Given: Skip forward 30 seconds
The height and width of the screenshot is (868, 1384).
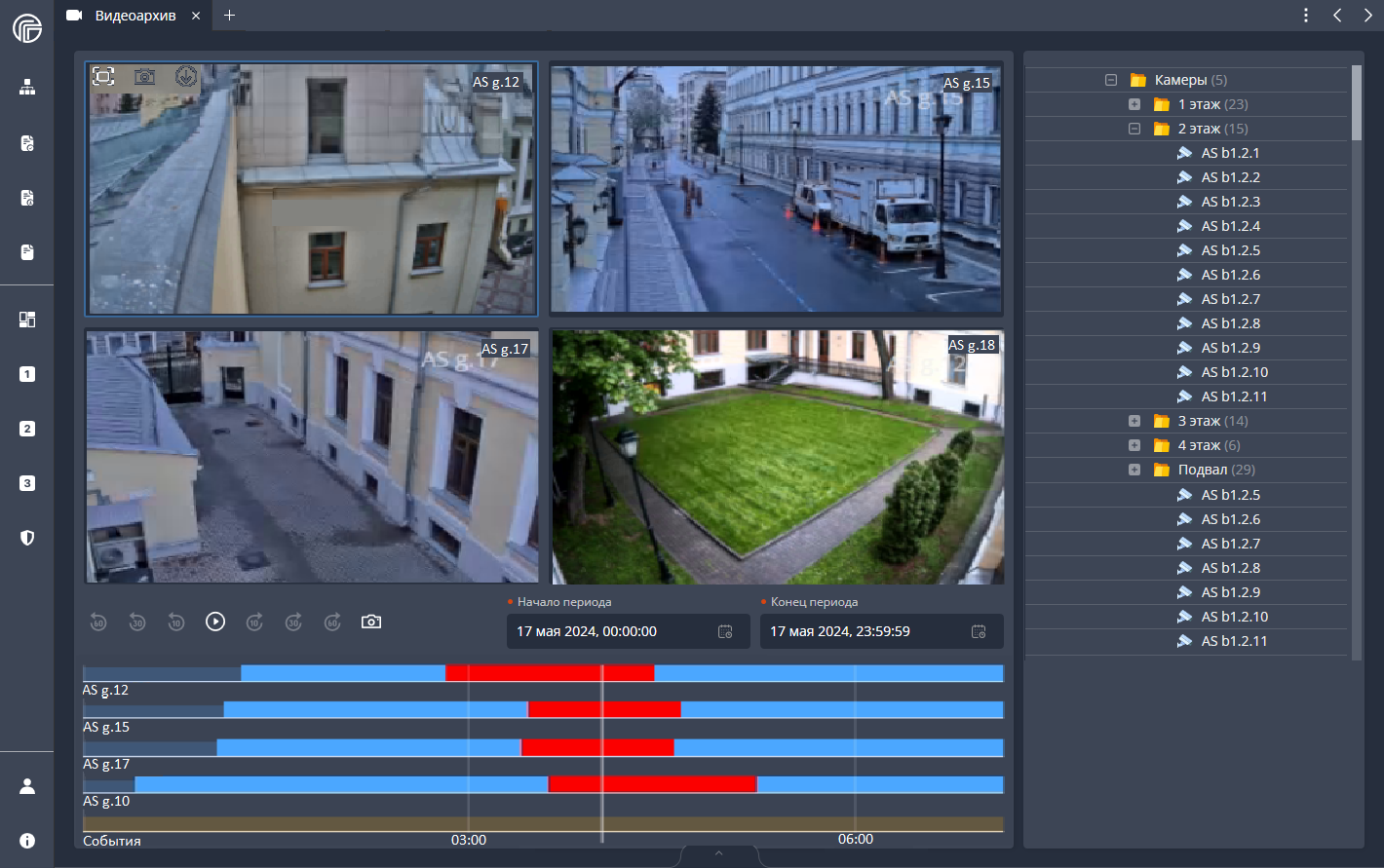Looking at the screenshot, I should coord(293,622).
